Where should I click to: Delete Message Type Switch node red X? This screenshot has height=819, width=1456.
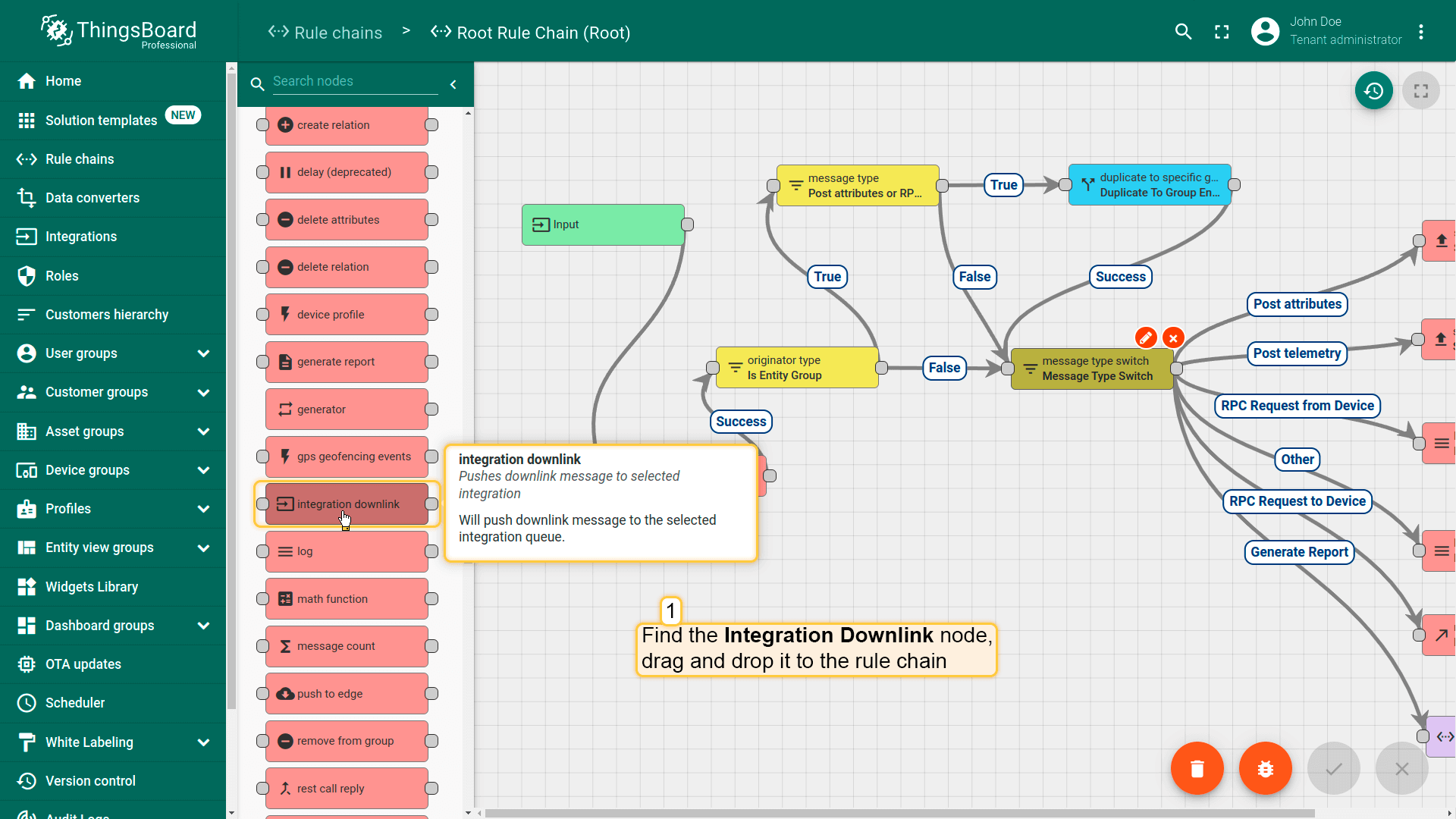1173,337
